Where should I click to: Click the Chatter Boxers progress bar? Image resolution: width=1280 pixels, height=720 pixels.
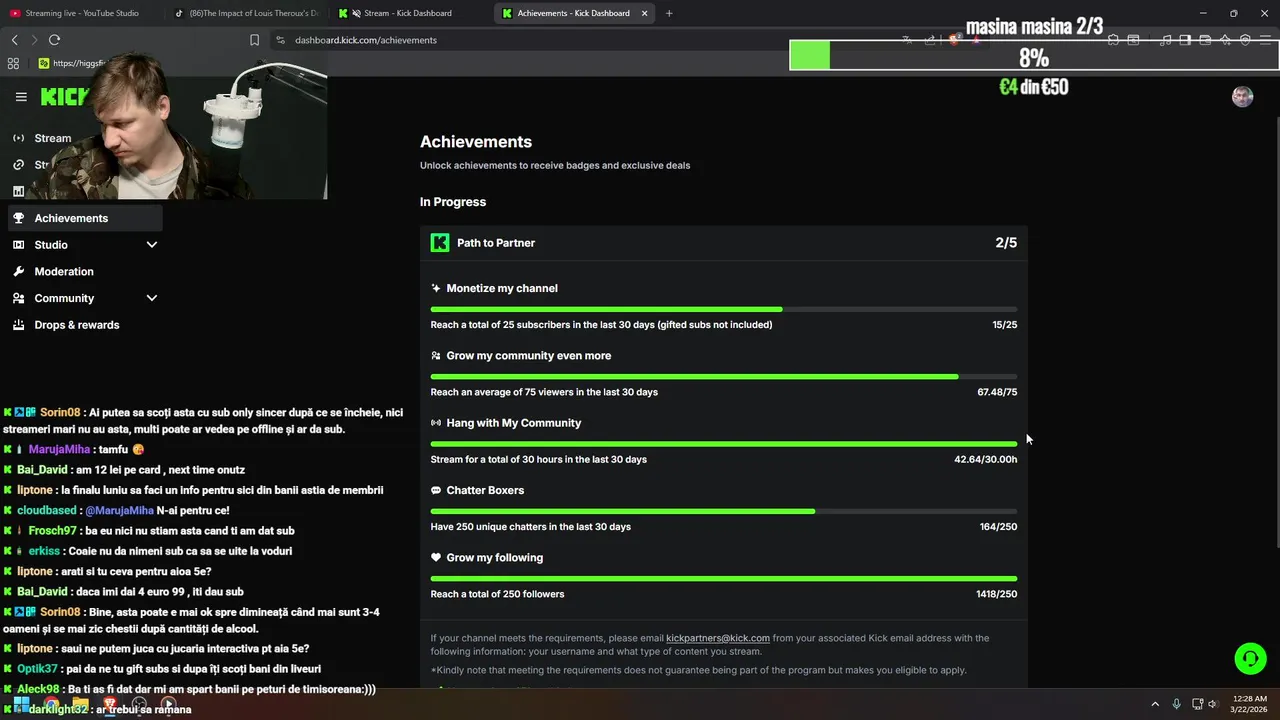pos(724,511)
